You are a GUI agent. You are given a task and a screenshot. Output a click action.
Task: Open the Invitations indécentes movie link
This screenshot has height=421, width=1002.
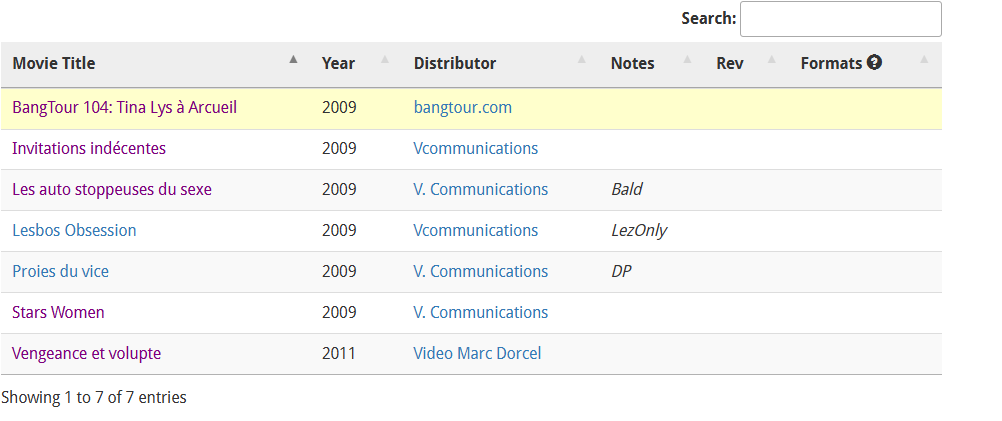[x=89, y=148]
